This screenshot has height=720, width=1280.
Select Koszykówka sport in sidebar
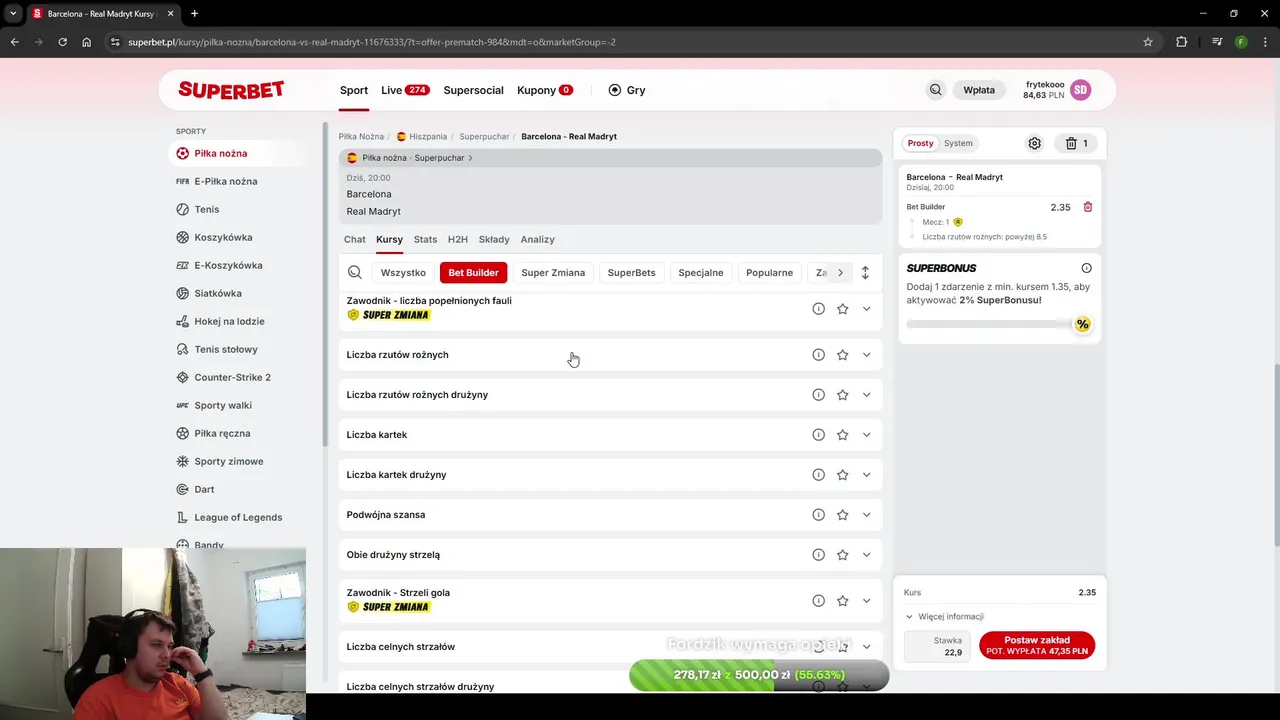point(223,237)
